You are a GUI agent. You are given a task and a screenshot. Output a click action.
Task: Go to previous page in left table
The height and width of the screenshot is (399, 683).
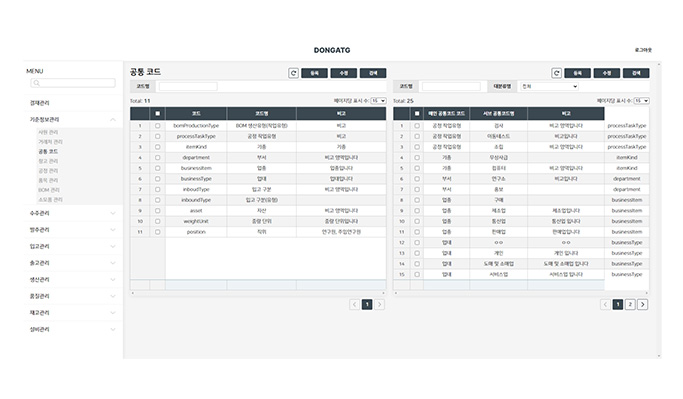[355, 304]
